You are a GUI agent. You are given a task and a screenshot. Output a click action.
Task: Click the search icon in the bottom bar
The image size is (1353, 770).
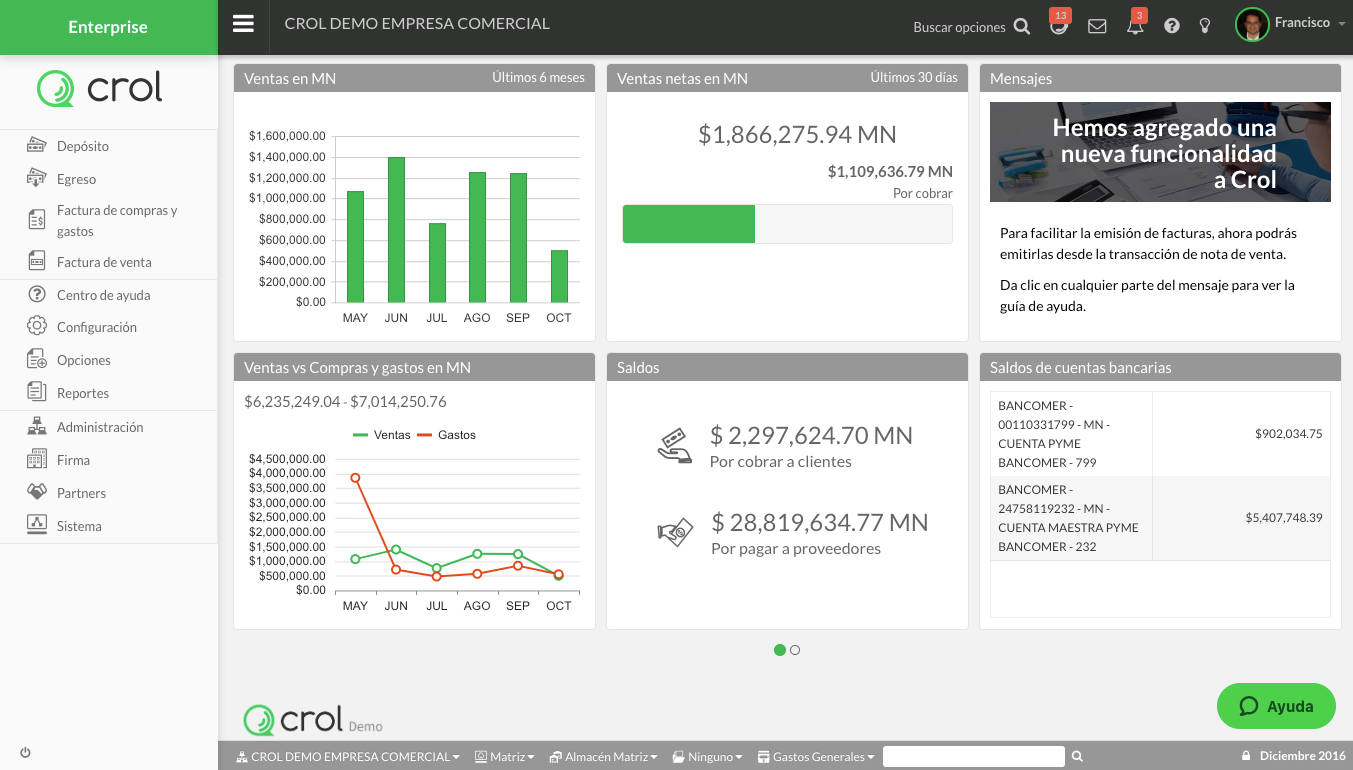coord(1077,757)
